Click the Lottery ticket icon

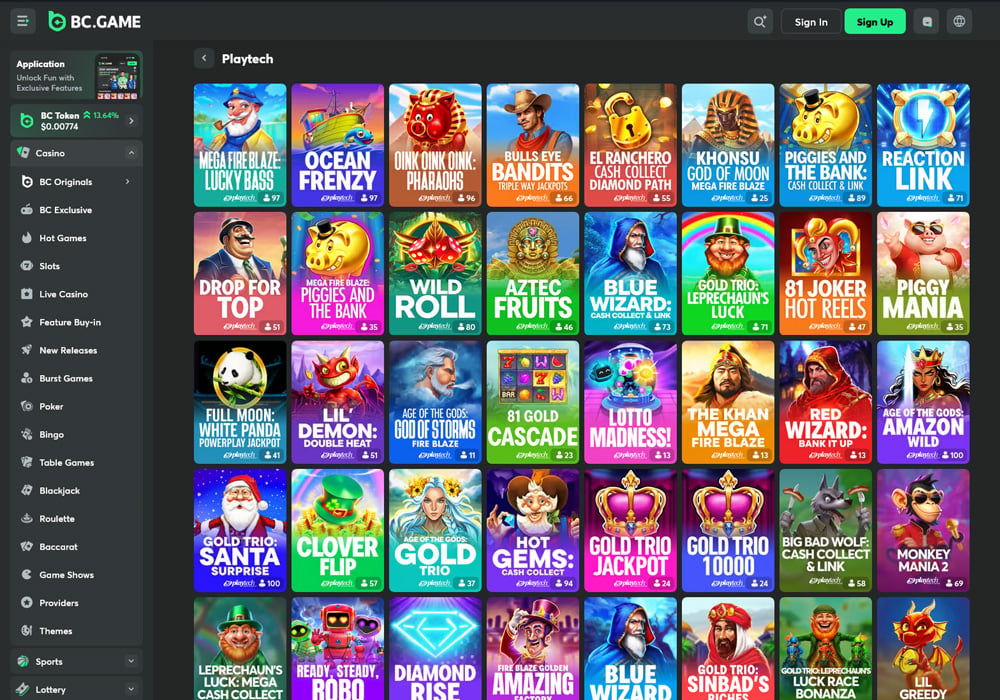tap(23, 689)
